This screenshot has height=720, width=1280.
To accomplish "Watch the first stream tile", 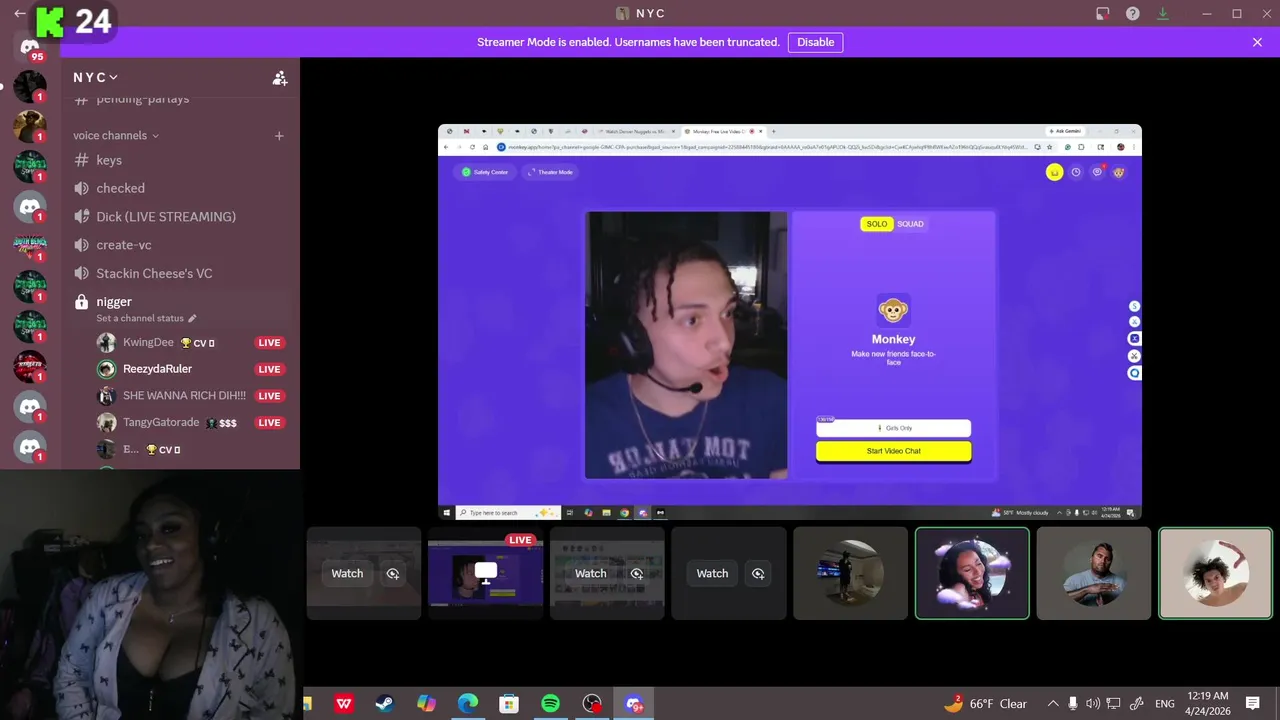I will click(347, 574).
